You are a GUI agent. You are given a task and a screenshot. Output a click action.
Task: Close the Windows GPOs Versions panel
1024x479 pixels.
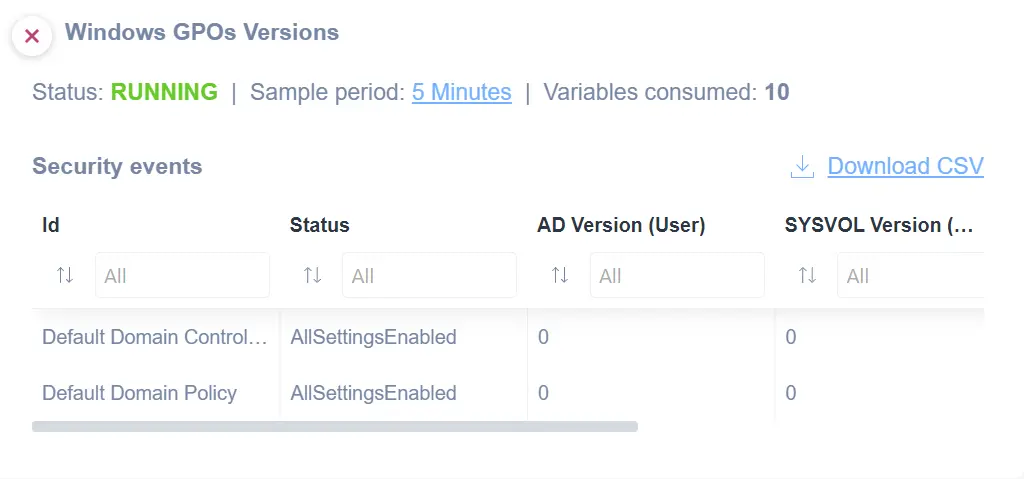[31, 36]
